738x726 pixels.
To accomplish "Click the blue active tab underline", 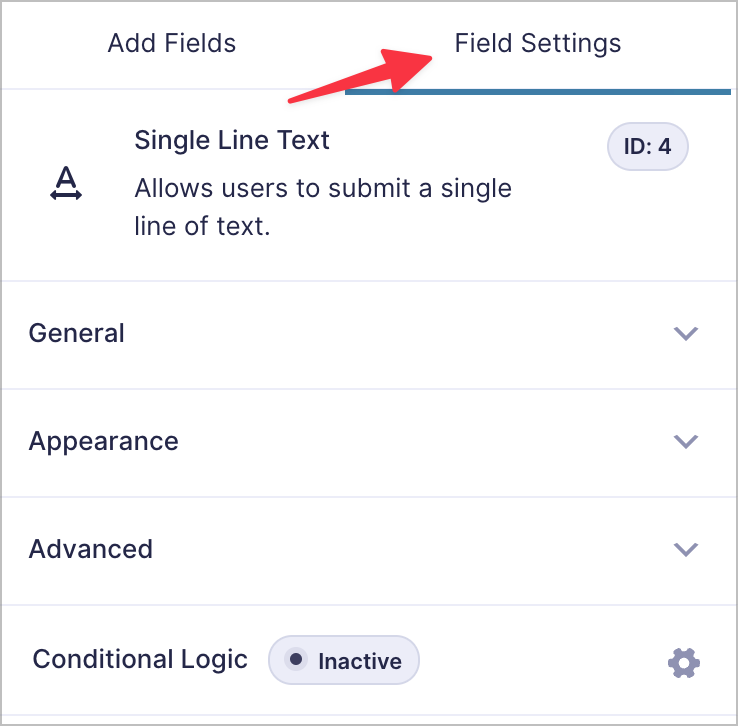I will pyautogui.click(x=537, y=92).
